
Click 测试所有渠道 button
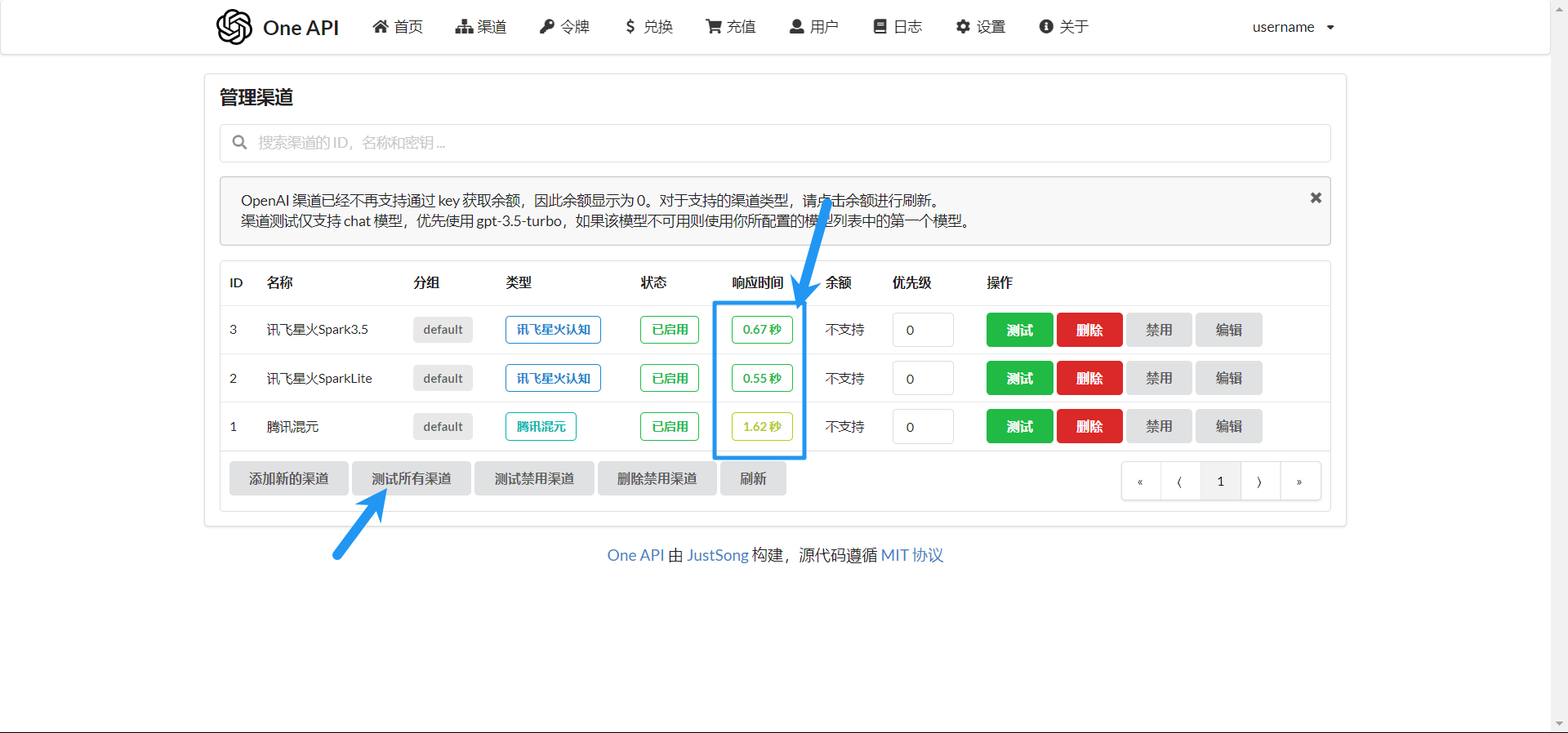411,479
